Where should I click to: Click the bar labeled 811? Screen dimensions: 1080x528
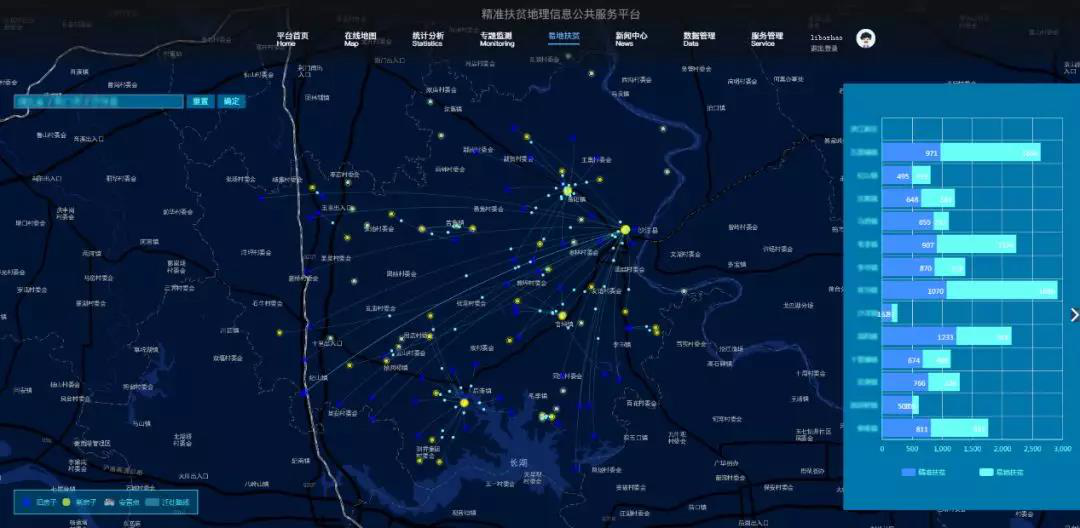pyautogui.click(x=906, y=428)
